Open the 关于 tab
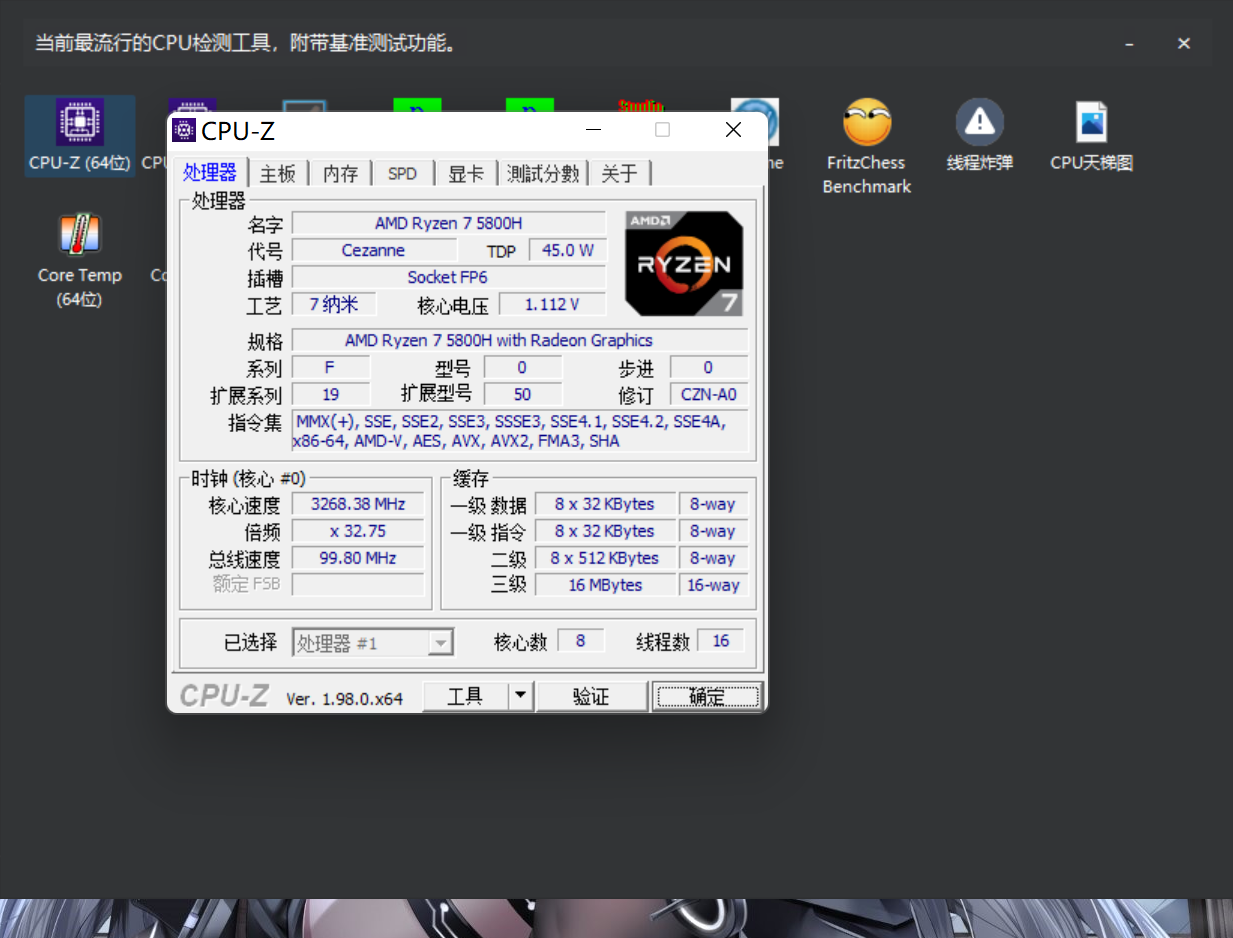 coord(620,174)
